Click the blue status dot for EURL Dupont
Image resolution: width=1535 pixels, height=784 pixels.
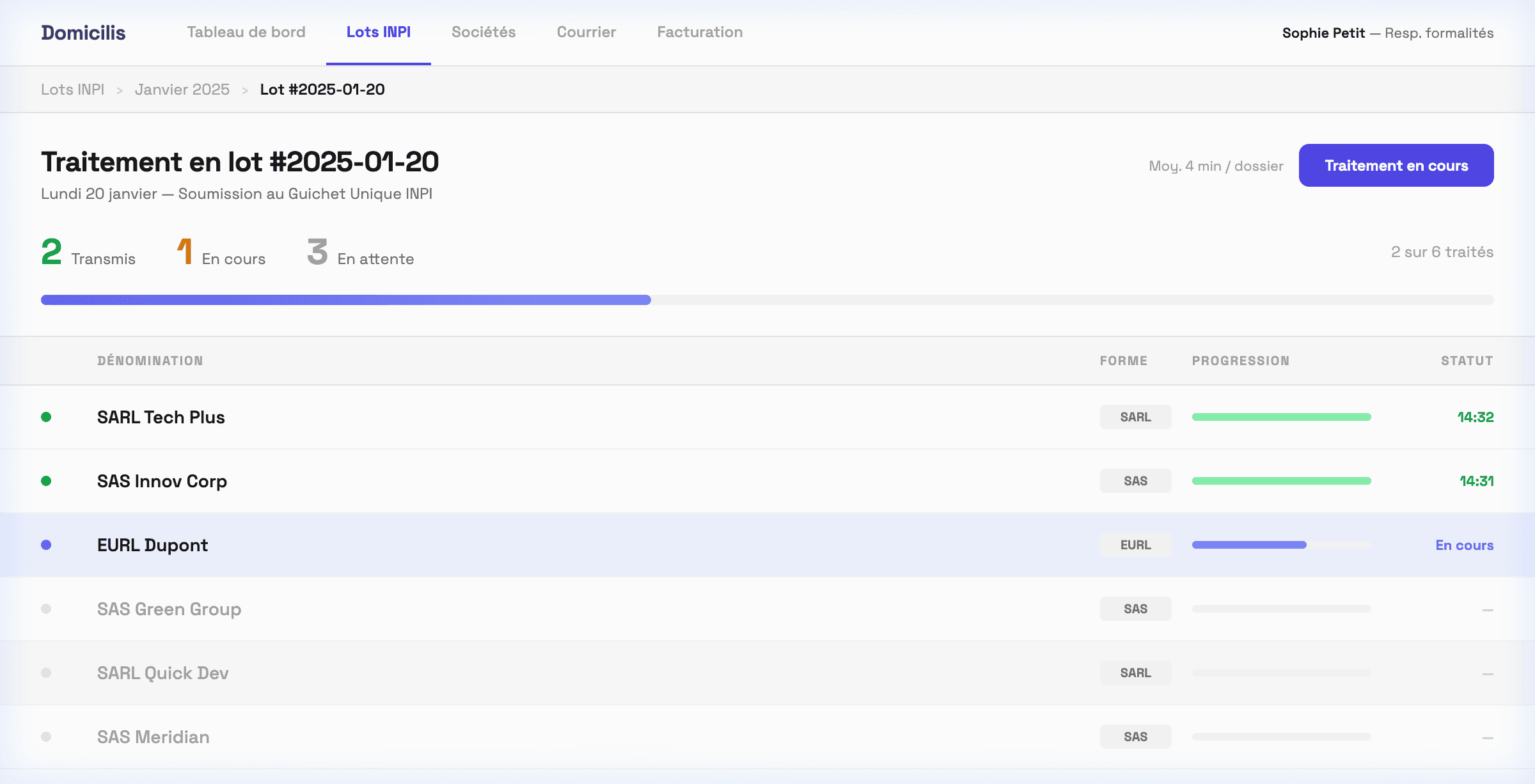tap(46, 545)
